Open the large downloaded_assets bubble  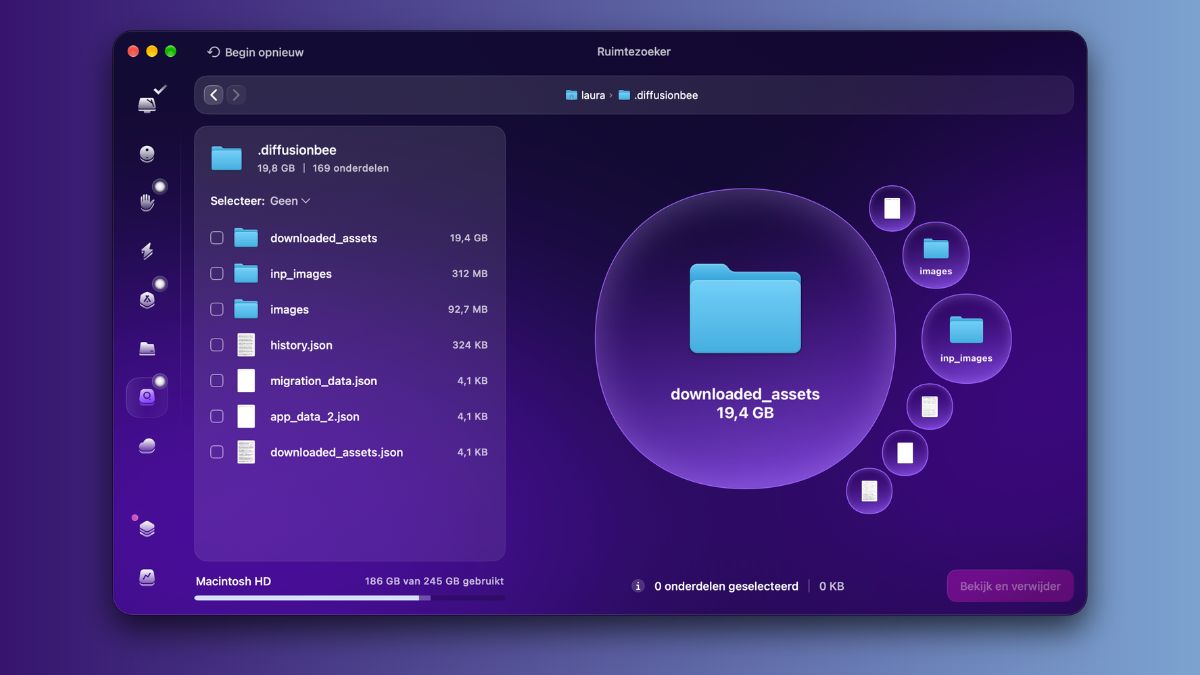coord(745,338)
